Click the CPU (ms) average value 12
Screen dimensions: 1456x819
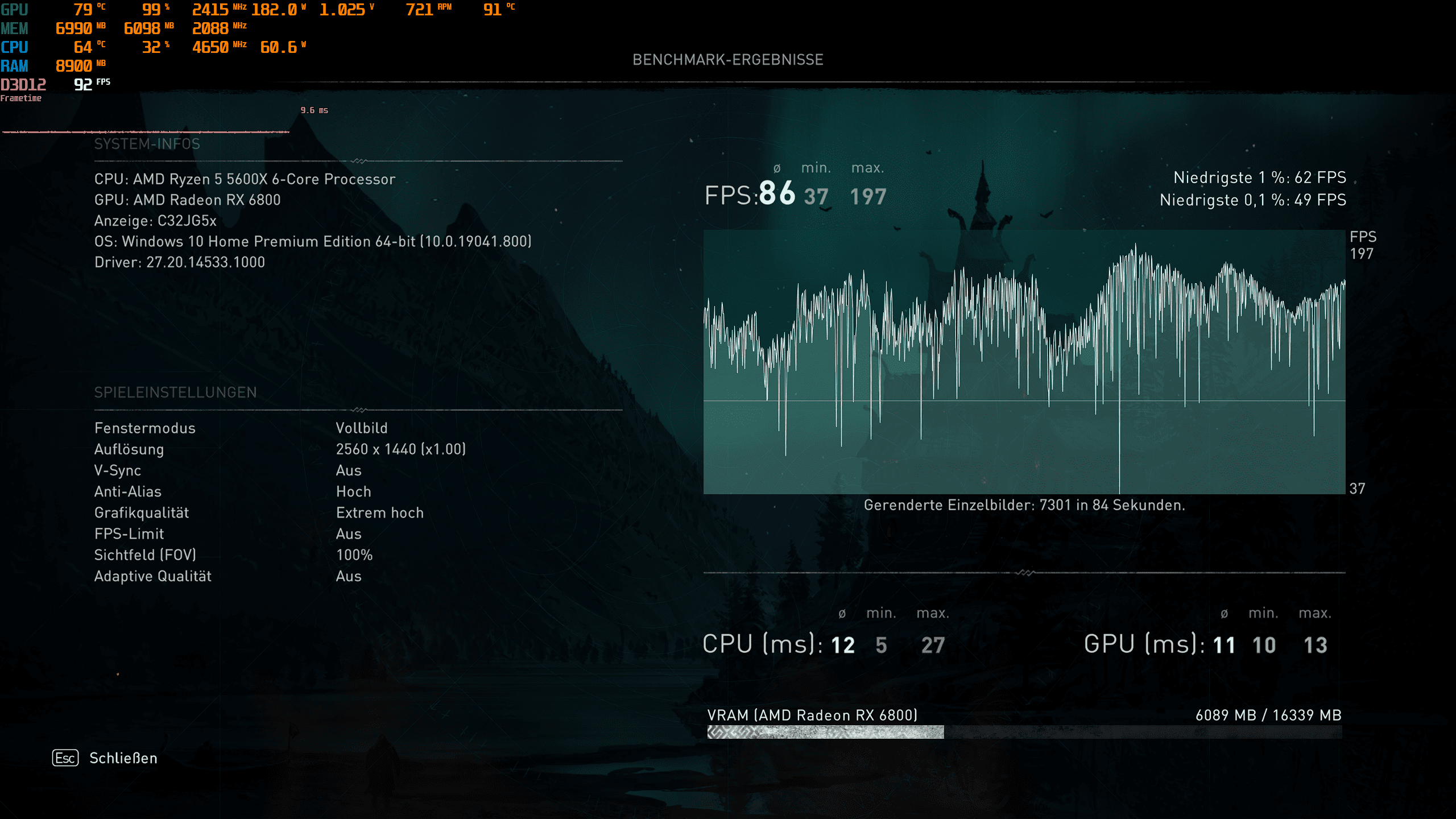coord(843,645)
